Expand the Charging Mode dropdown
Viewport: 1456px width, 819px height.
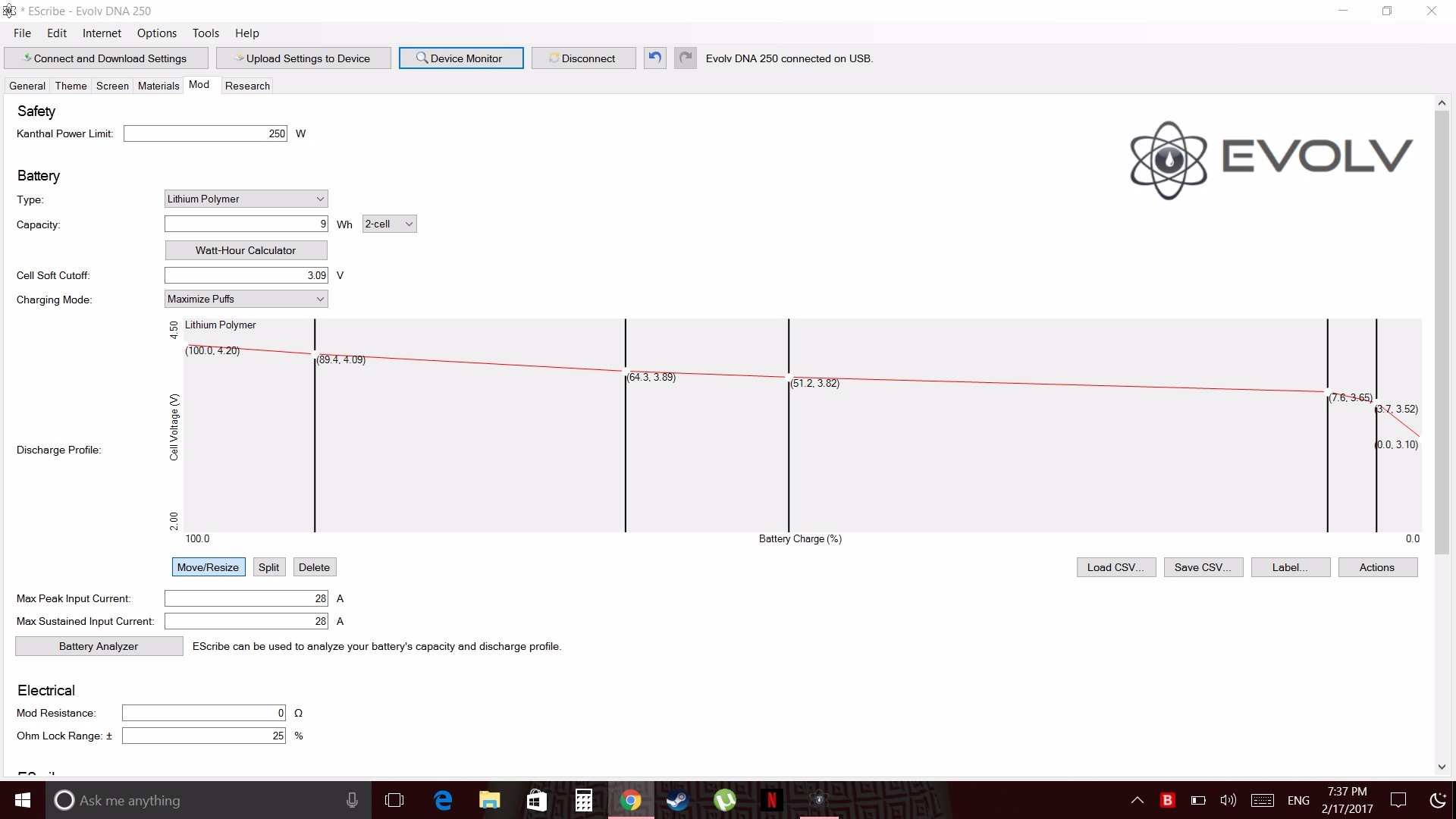246,299
